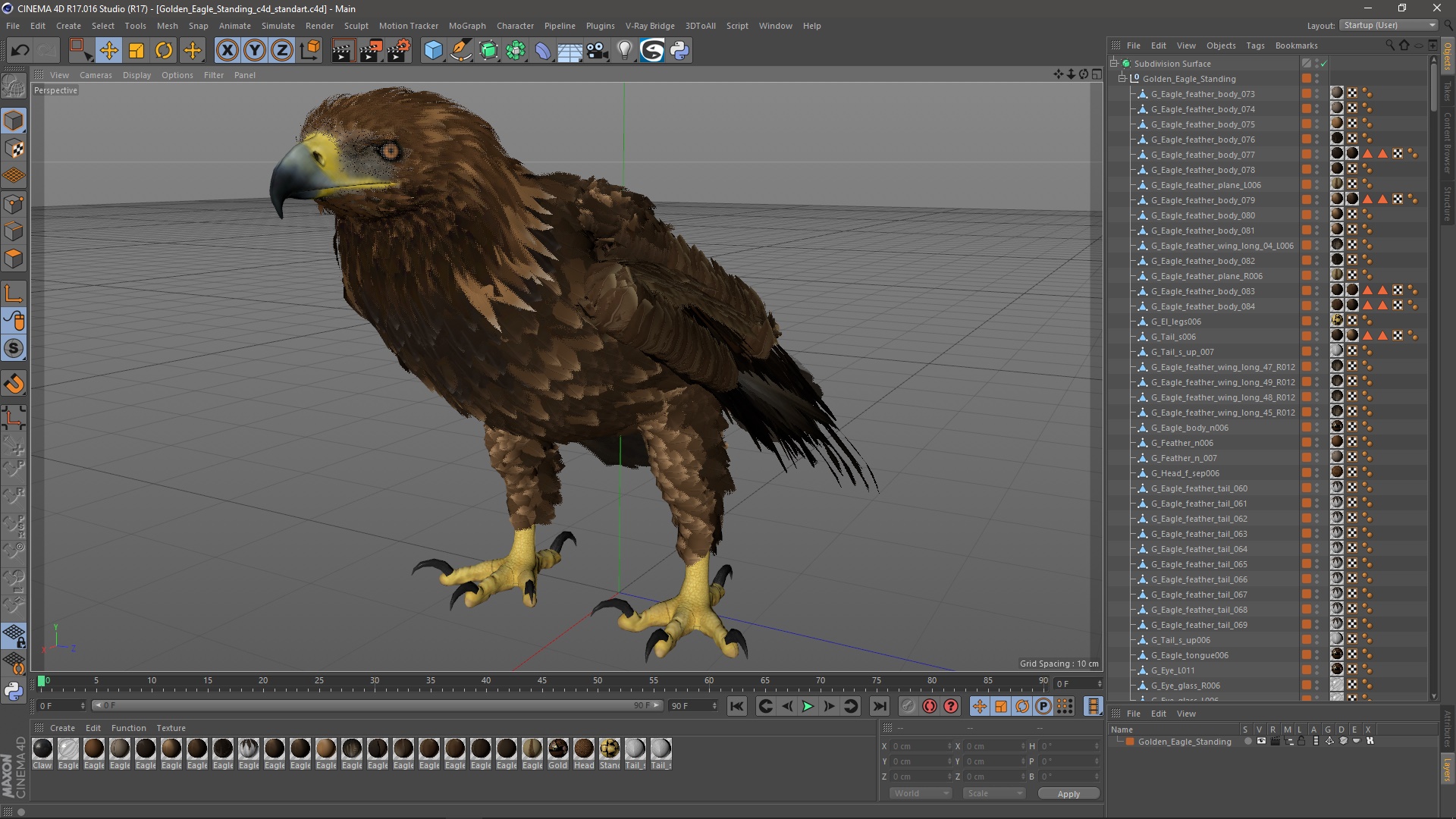Open the Sculpt menu
This screenshot has width=1456, height=819.
click(356, 26)
